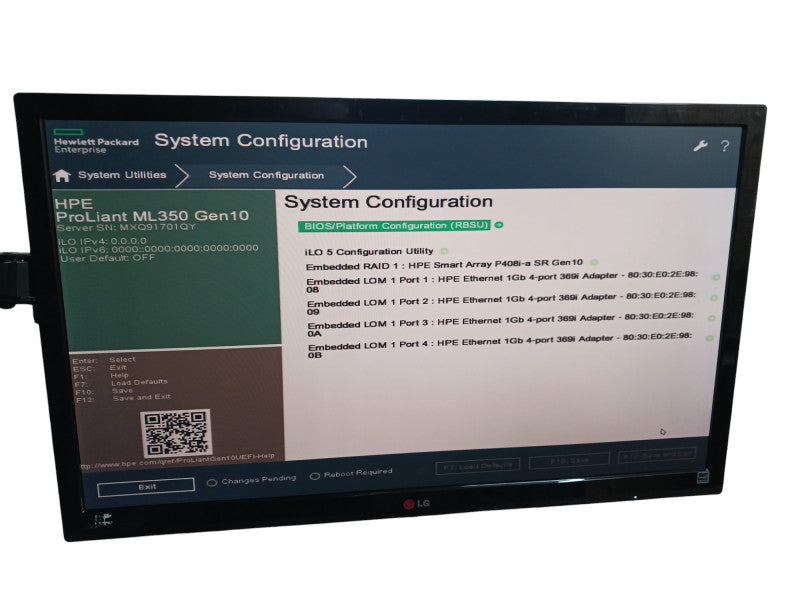Click the F12: Save and Exit button

point(657,455)
